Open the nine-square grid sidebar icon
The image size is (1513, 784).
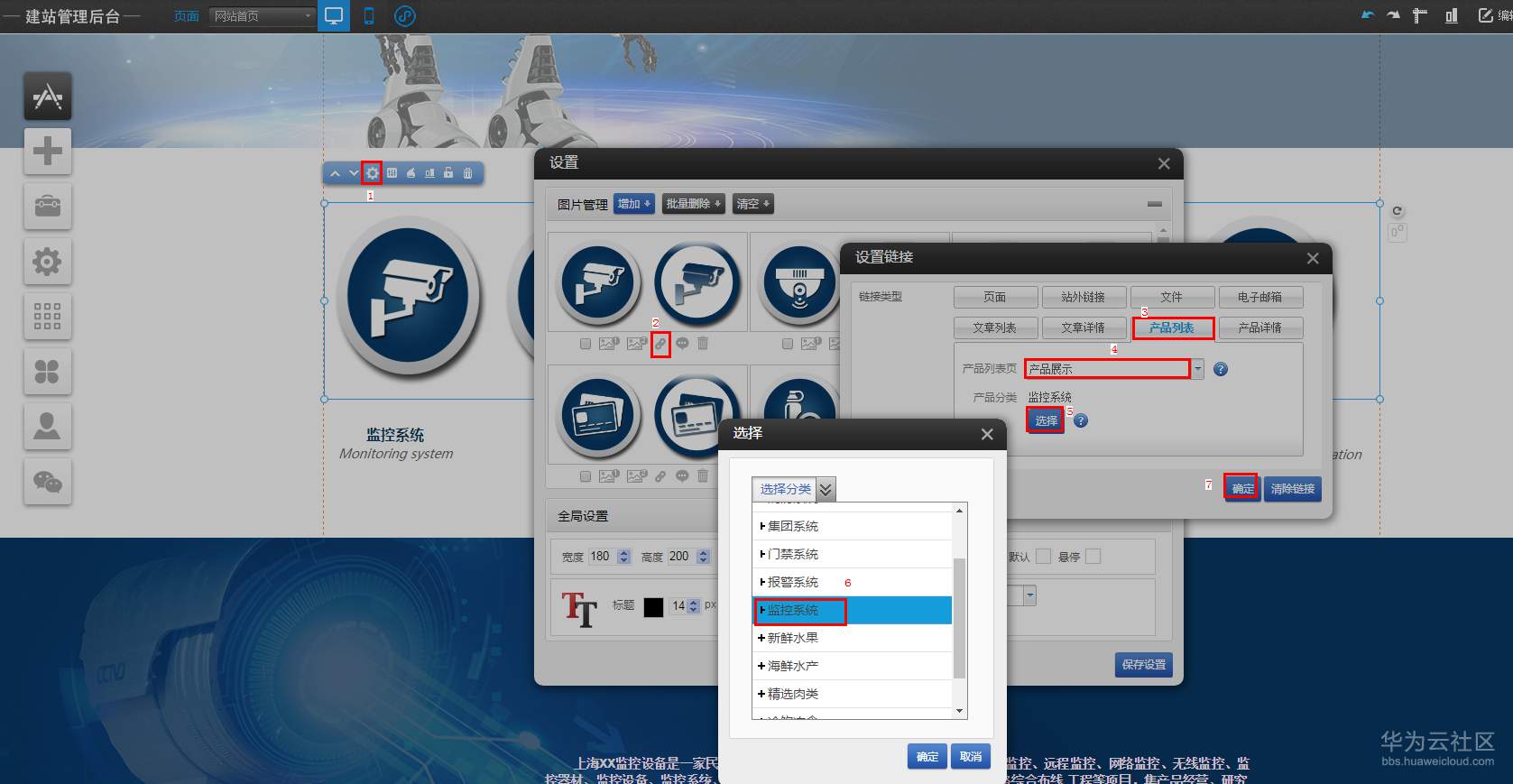[x=48, y=317]
